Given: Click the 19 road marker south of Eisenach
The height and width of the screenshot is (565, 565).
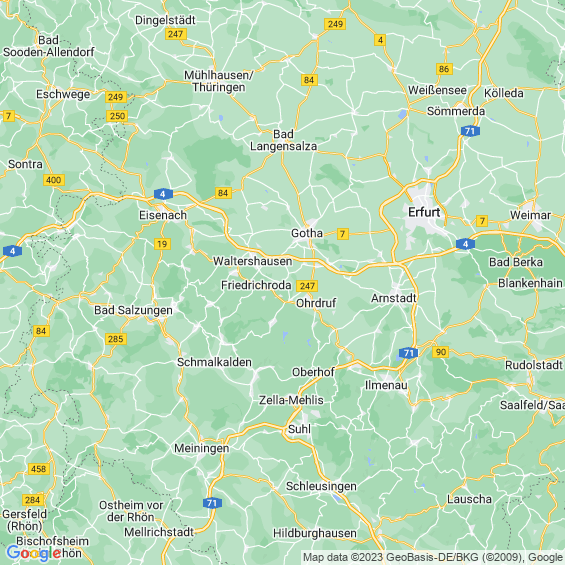Looking at the screenshot, I should [162, 244].
